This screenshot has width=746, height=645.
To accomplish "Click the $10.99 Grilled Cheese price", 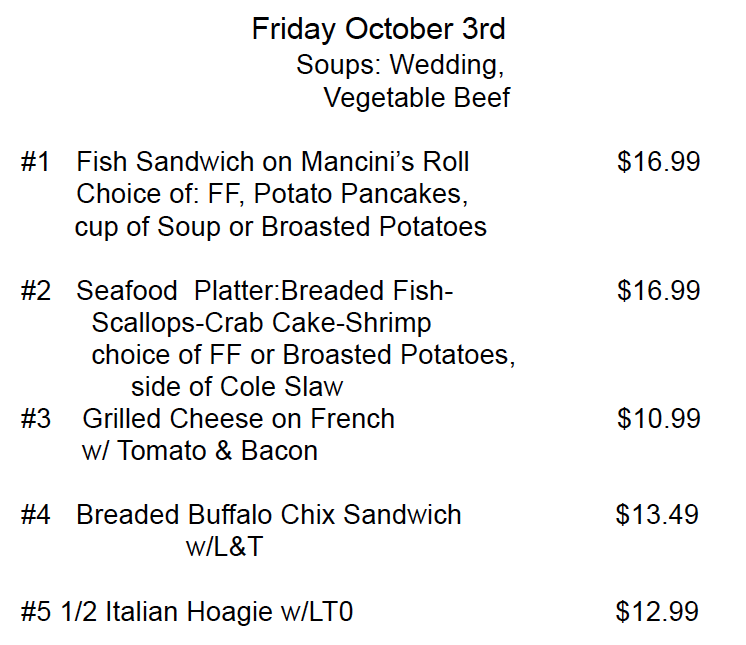I will click(658, 419).
